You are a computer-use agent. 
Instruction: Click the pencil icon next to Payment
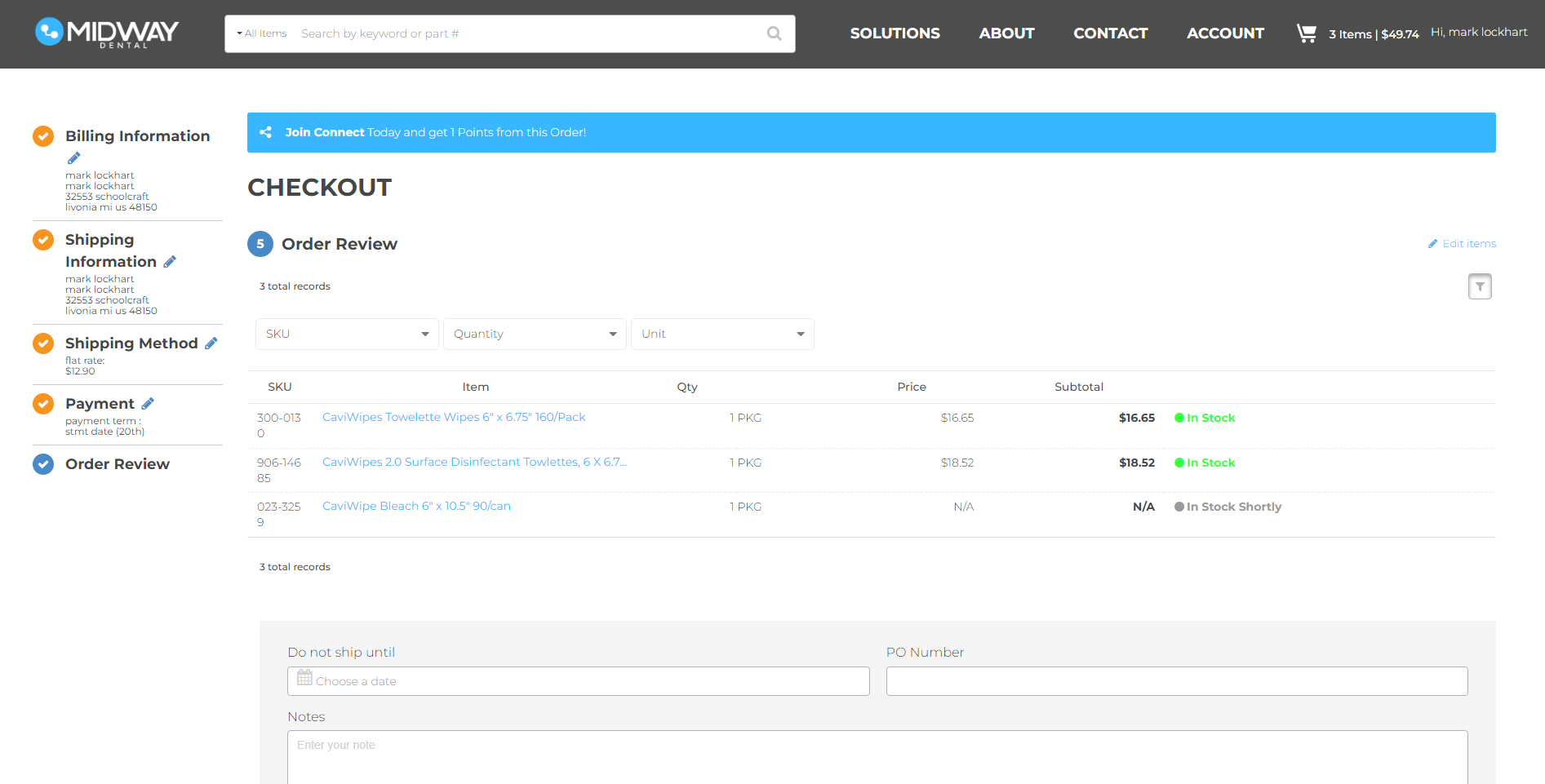pyautogui.click(x=148, y=404)
